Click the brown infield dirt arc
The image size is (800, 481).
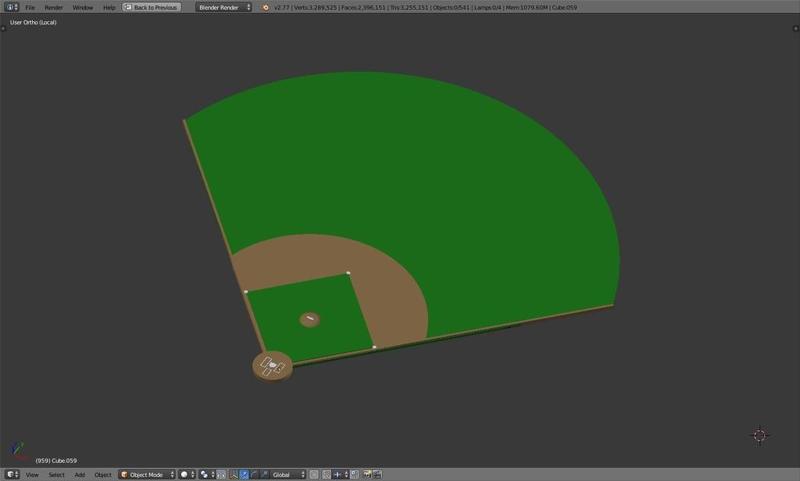(x=390, y=291)
